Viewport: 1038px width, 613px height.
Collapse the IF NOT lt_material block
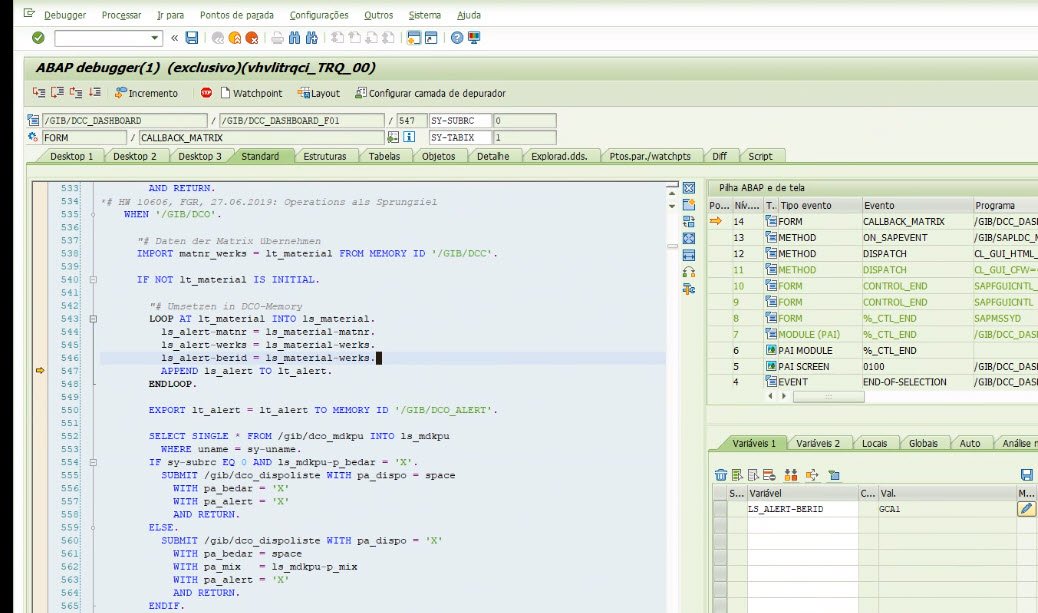point(92,280)
